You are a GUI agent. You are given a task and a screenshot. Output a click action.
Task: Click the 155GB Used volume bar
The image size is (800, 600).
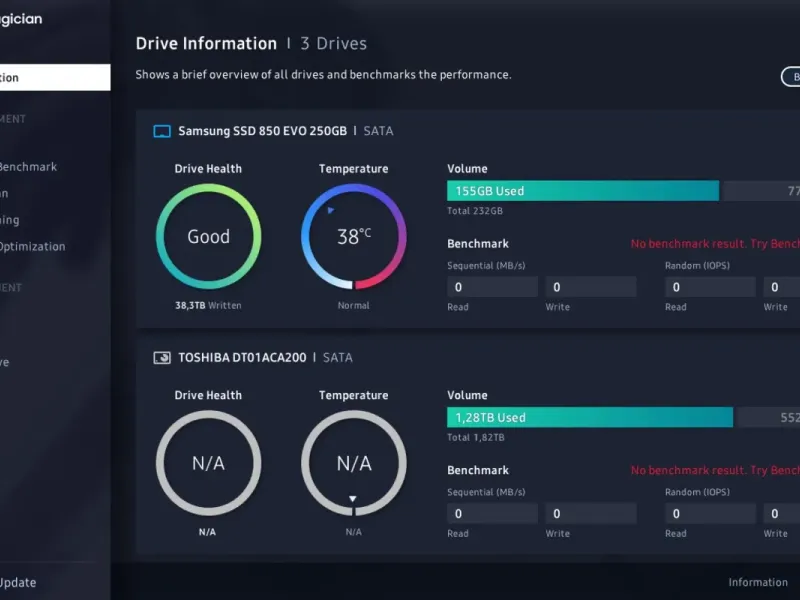583,191
